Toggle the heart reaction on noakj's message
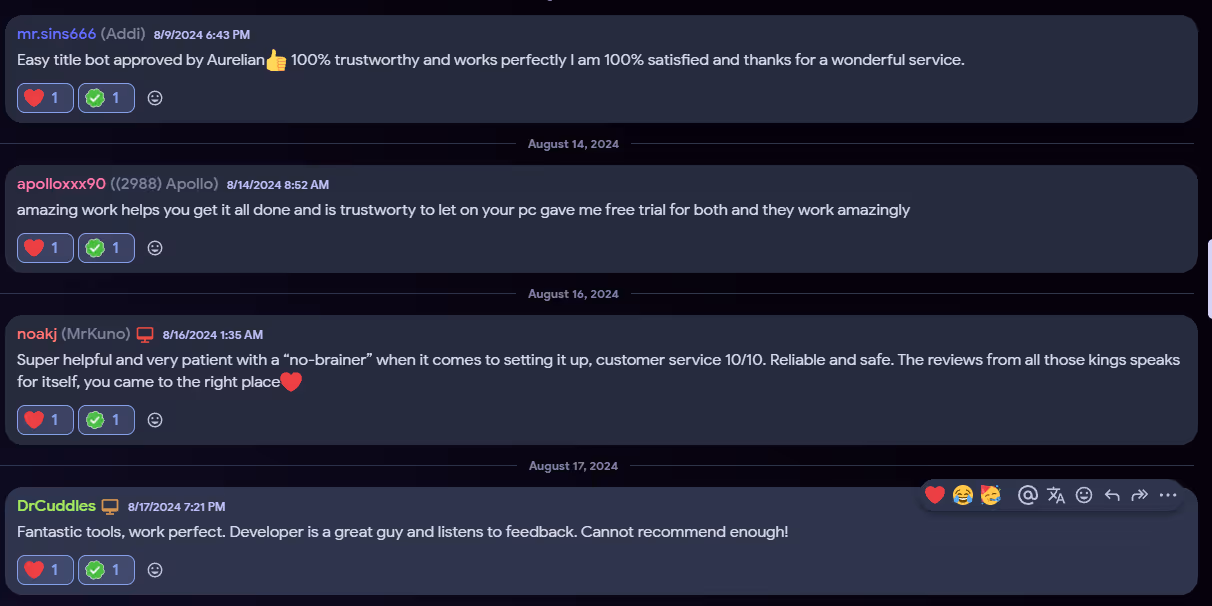Image resolution: width=1212 pixels, height=606 pixels. [44, 420]
